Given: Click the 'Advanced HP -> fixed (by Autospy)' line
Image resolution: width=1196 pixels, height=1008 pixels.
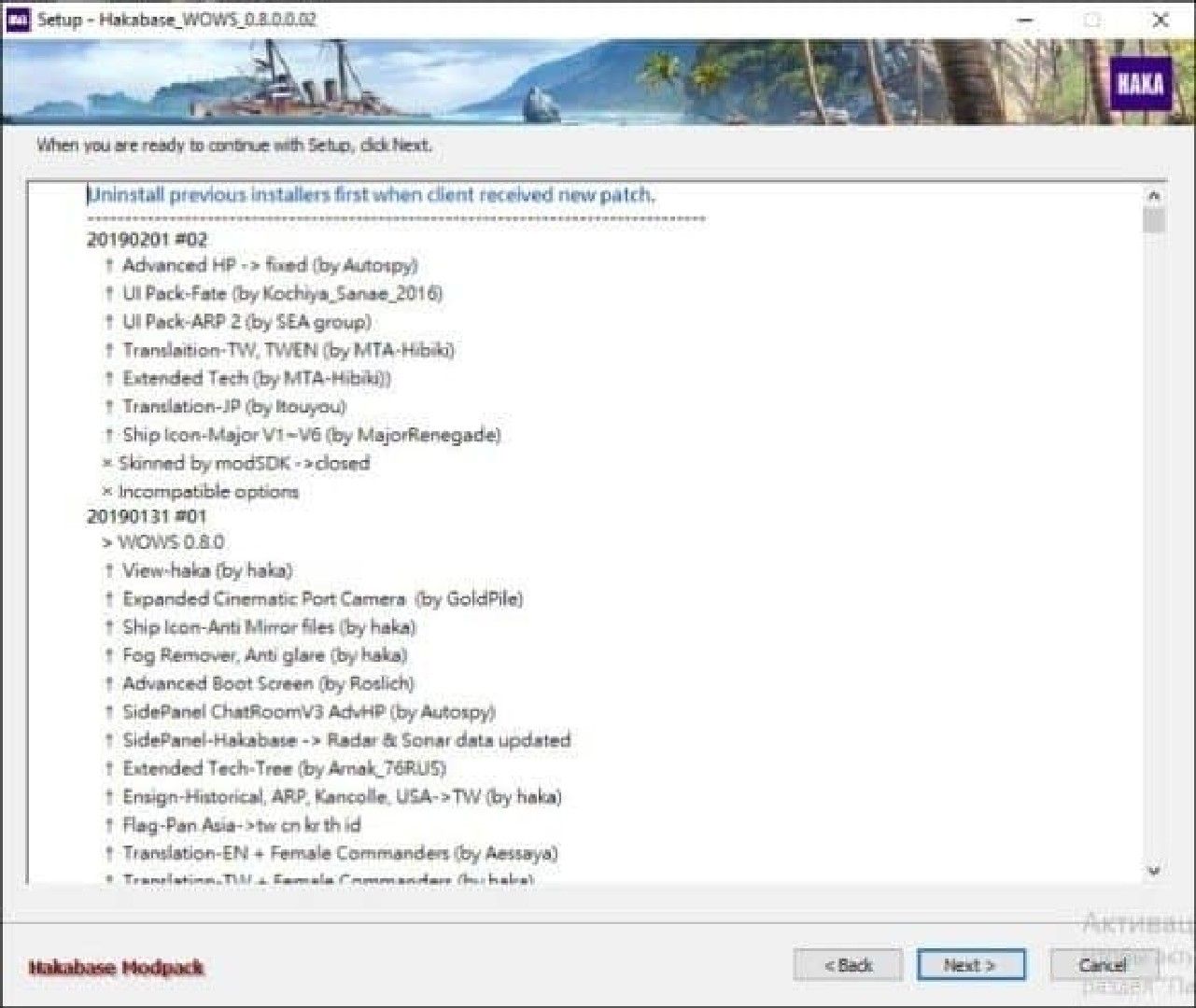Looking at the screenshot, I should 260,265.
